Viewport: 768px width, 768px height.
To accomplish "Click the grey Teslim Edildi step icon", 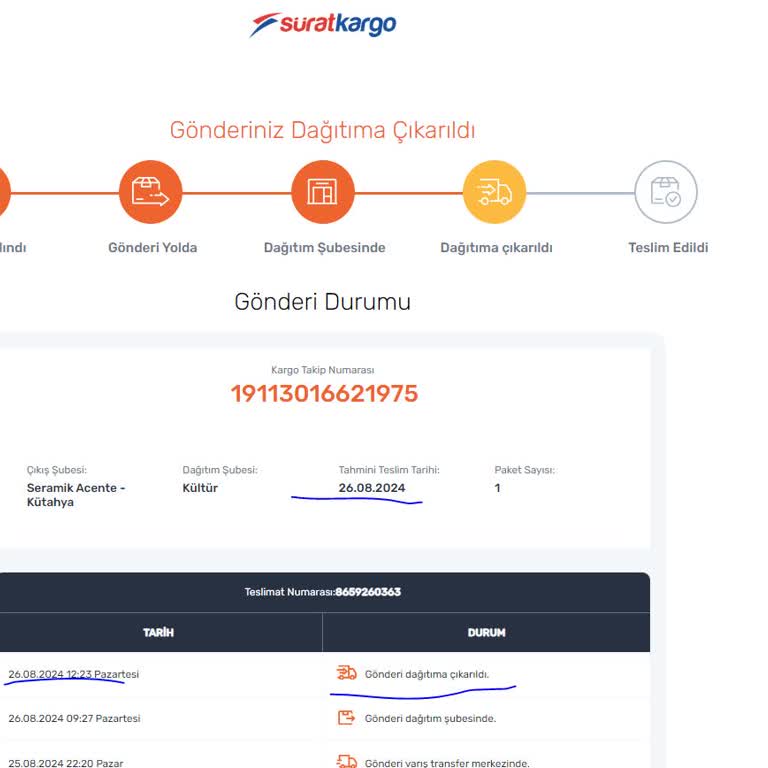I will pyautogui.click(x=666, y=192).
